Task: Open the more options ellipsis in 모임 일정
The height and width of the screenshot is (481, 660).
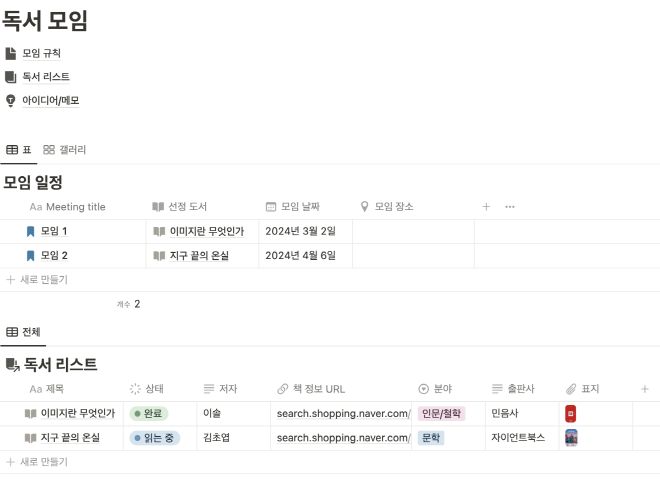Action: [x=510, y=207]
